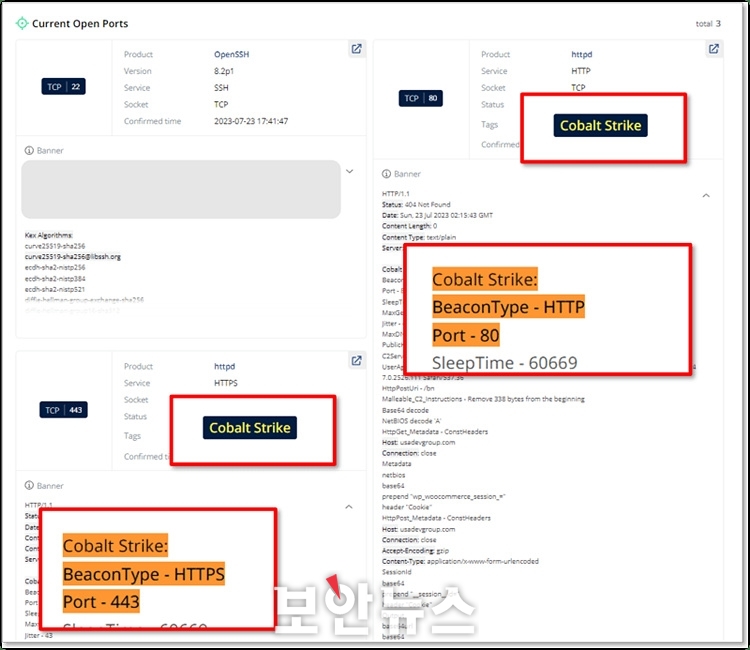Click the 'Confirmed time' label in SSH card
The image size is (750, 650).
tap(153, 121)
